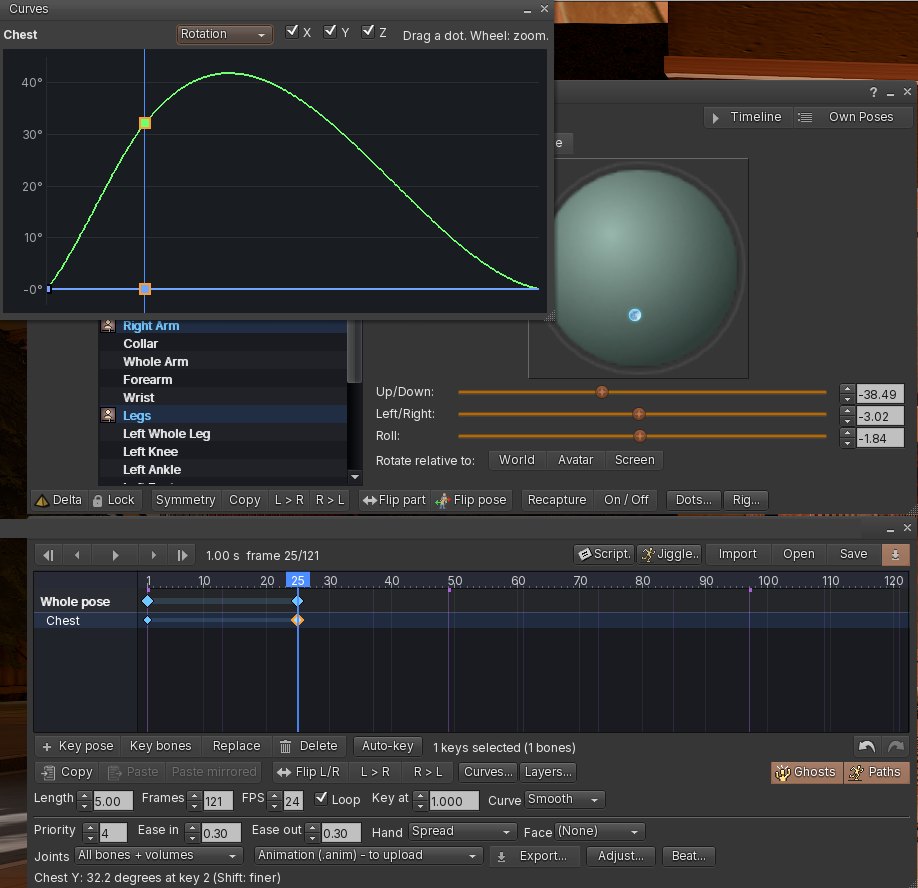918x888 pixels.
Task: Redo the last action
Action: coord(895,746)
